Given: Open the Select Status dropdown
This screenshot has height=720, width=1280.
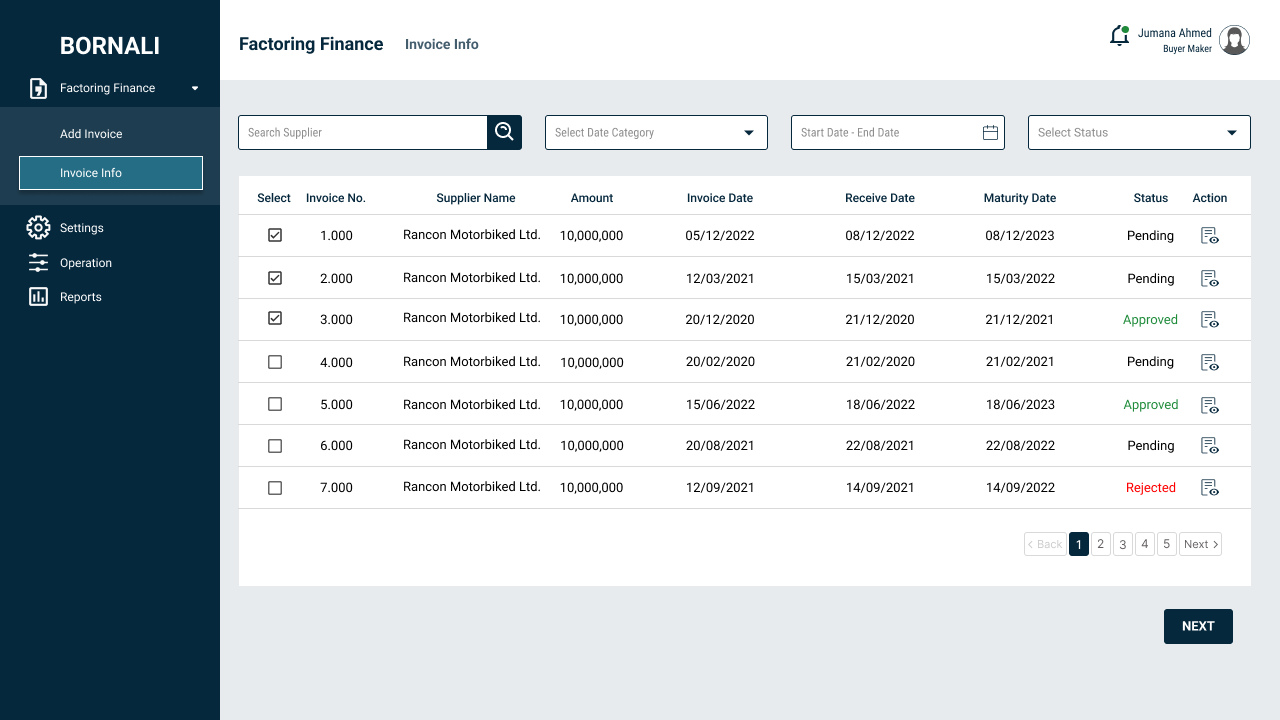Looking at the screenshot, I should [x=1139, y=132].
